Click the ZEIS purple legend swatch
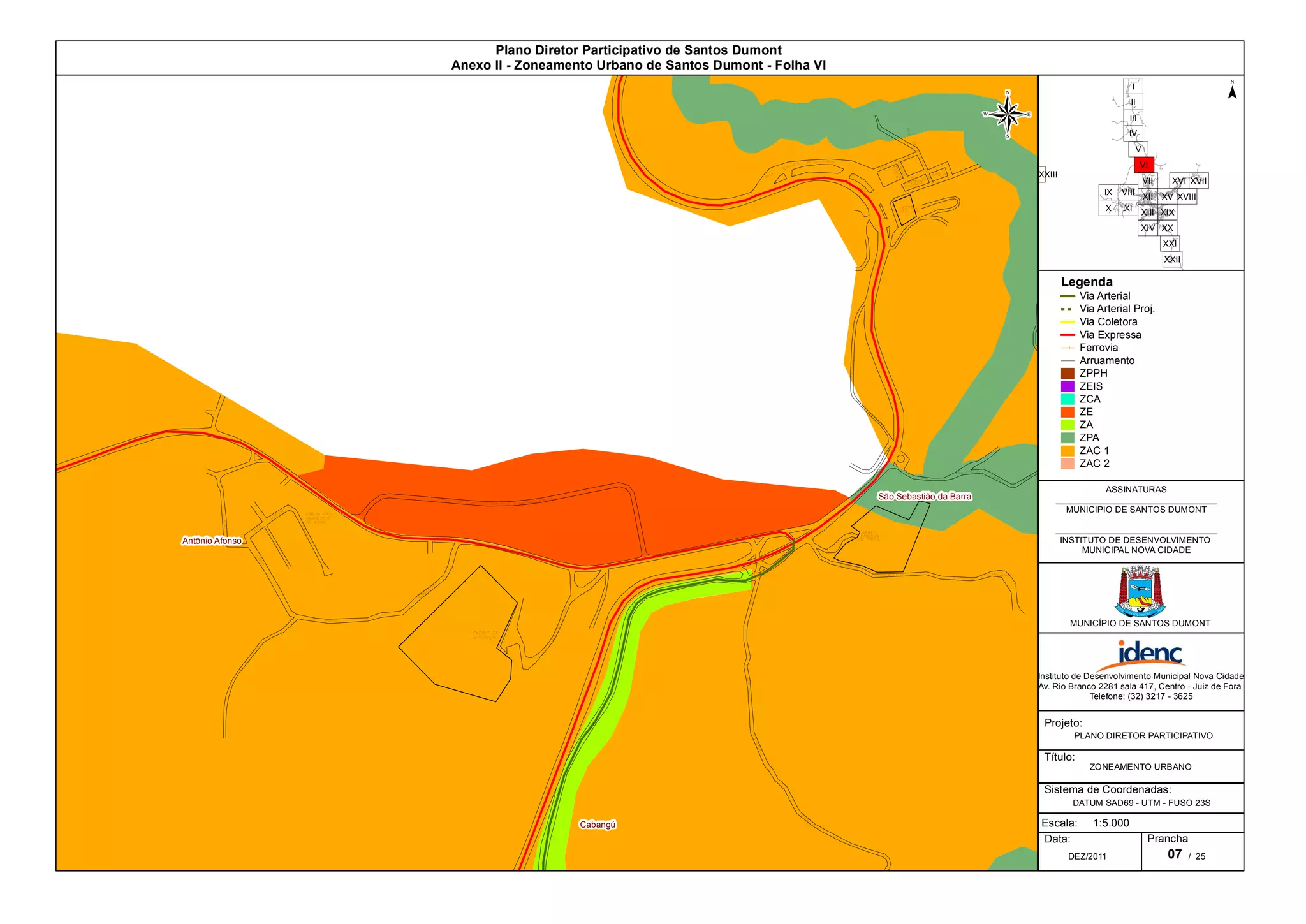This screenshot has height=924, width=1306. click(x=1068, y=386)
